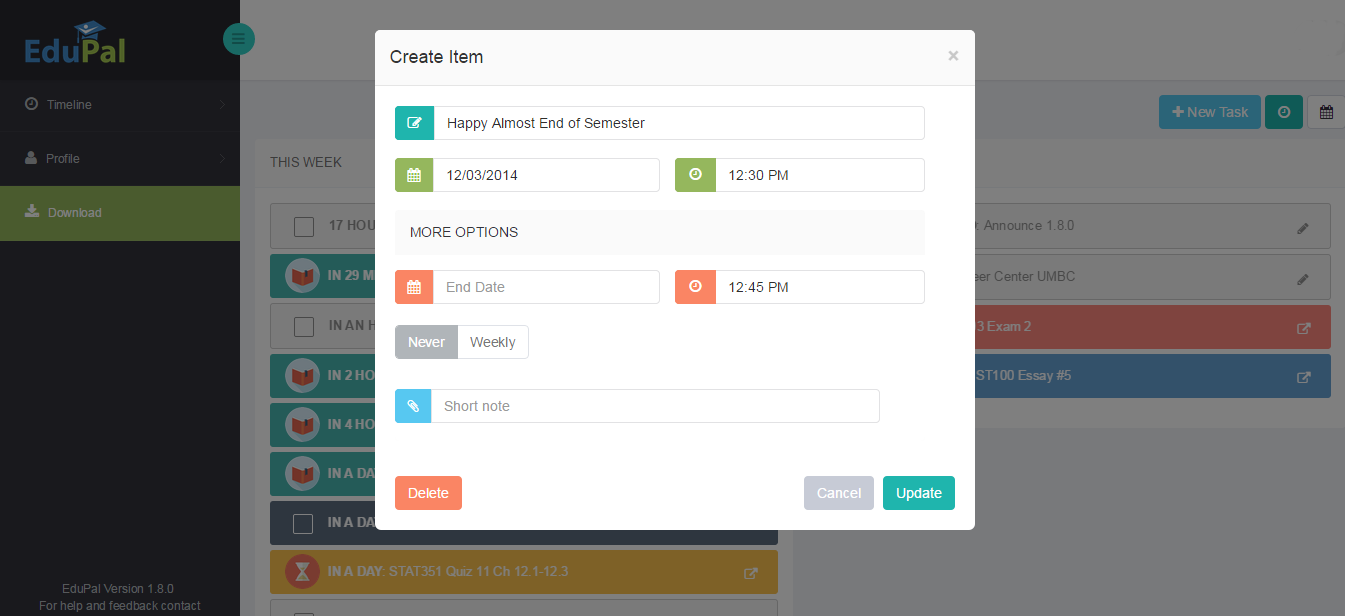
Task: Set repeat to Weekly
Action: click(x=493, y=342)
